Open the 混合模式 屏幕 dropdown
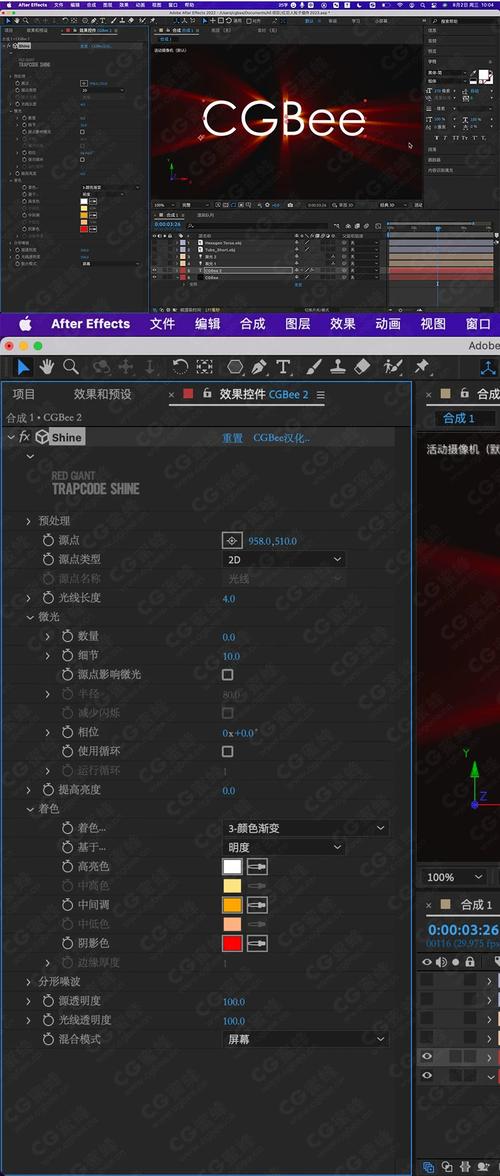The image size is (500, 1176). (306, 1039)
